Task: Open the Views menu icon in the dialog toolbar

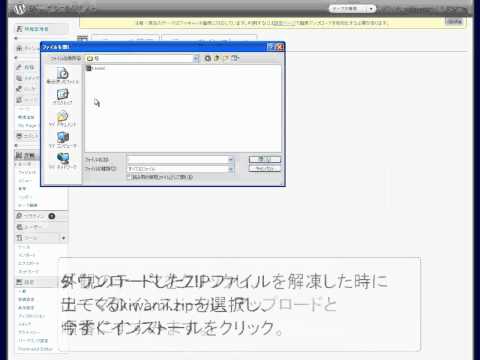Action: pyautogui.click(x=235, y=58)
